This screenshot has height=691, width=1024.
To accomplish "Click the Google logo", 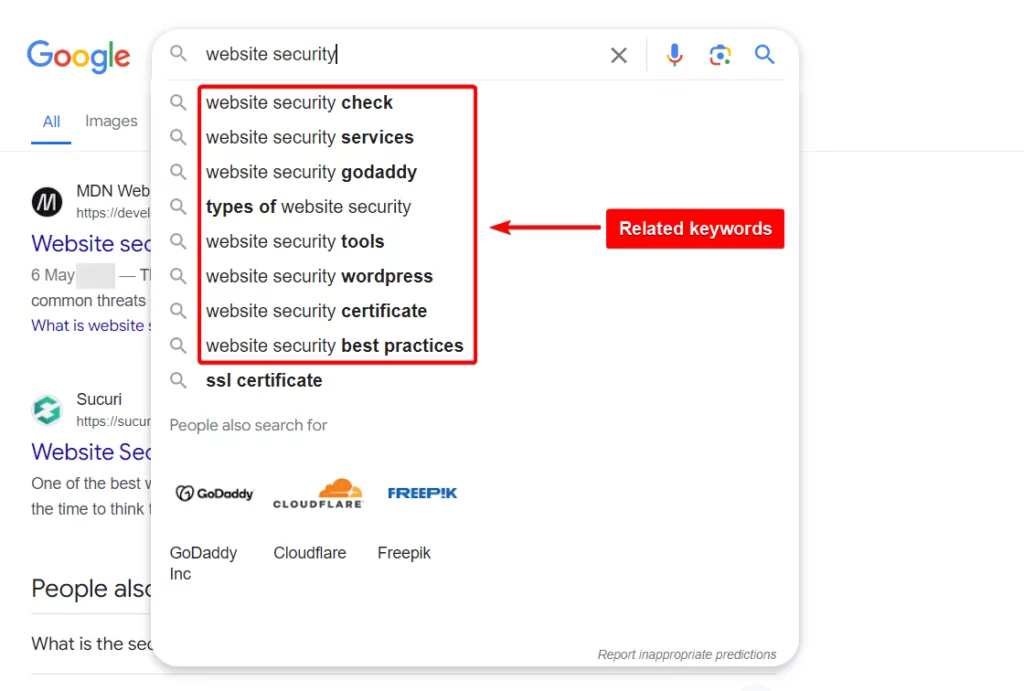I will (x=78, y=56).
